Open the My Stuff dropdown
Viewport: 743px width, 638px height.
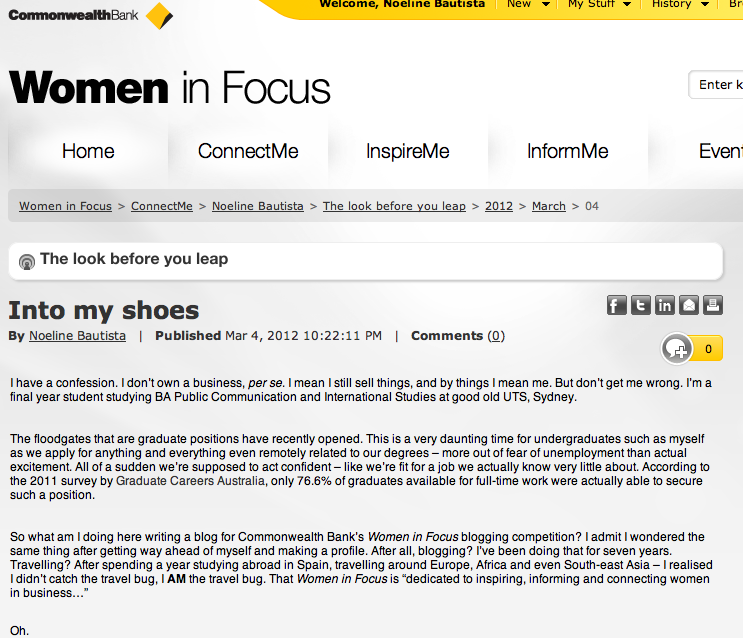(x=599, y=4)
